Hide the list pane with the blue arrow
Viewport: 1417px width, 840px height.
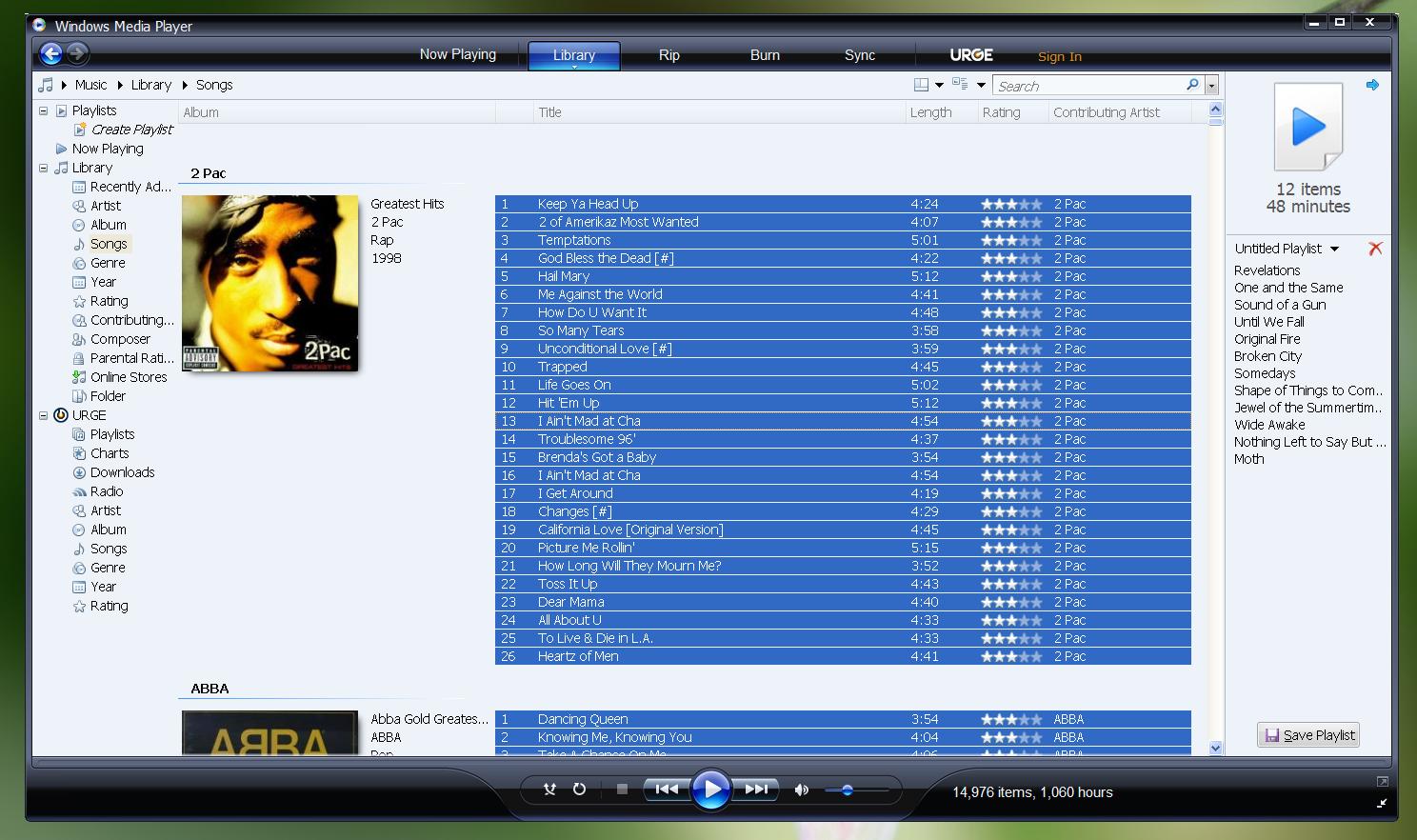(x=1372, y=85)
